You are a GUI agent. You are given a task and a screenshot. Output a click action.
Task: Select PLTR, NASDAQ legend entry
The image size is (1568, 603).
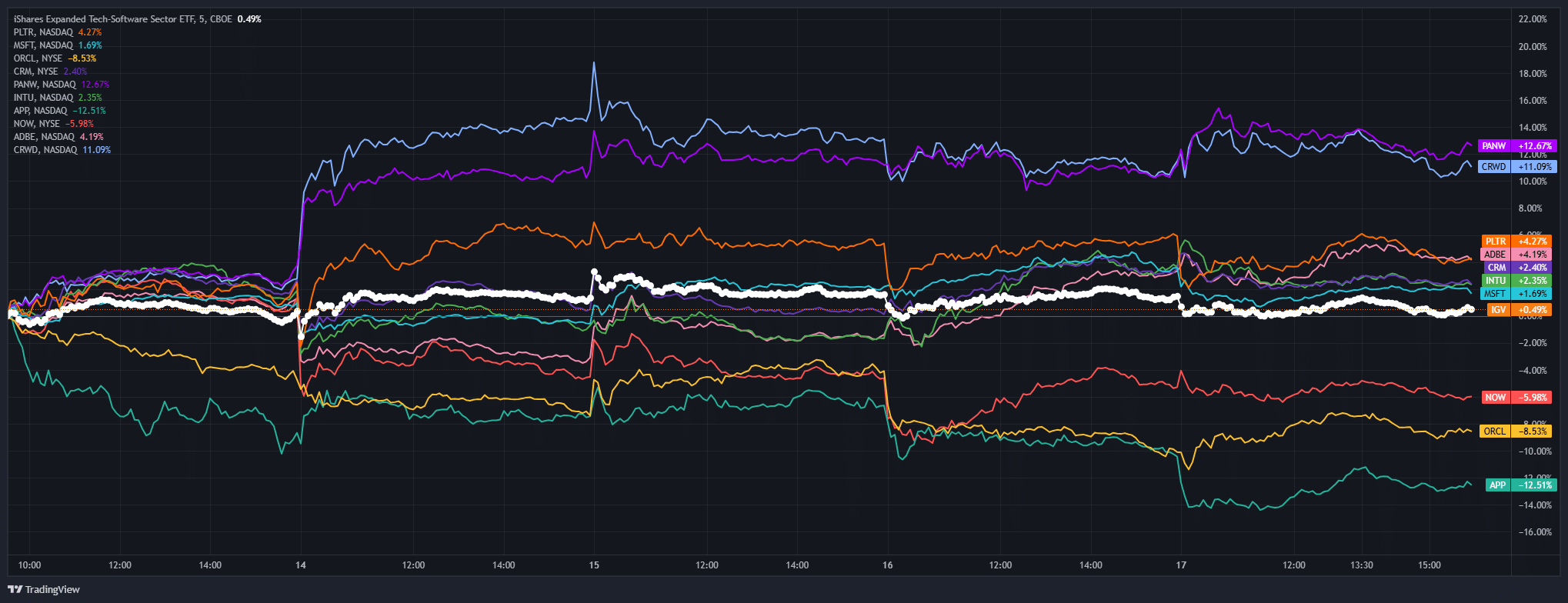pyautogui.click(x=58, y=32)
